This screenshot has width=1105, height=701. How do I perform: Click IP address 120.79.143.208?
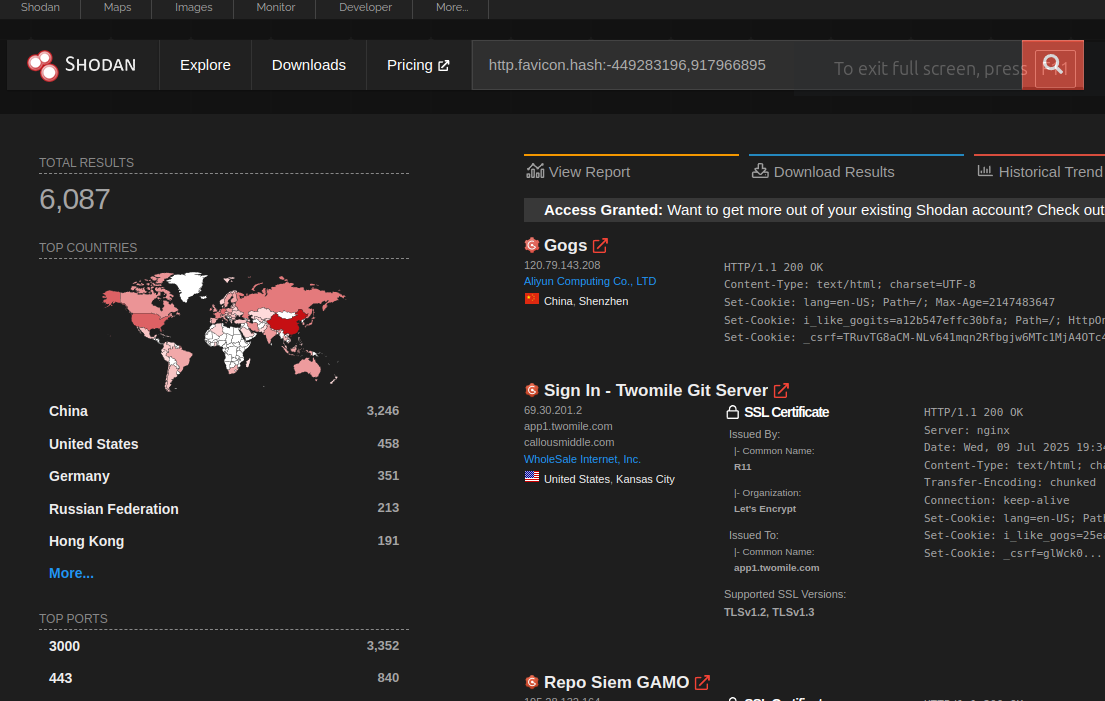[x=562, y=265]
